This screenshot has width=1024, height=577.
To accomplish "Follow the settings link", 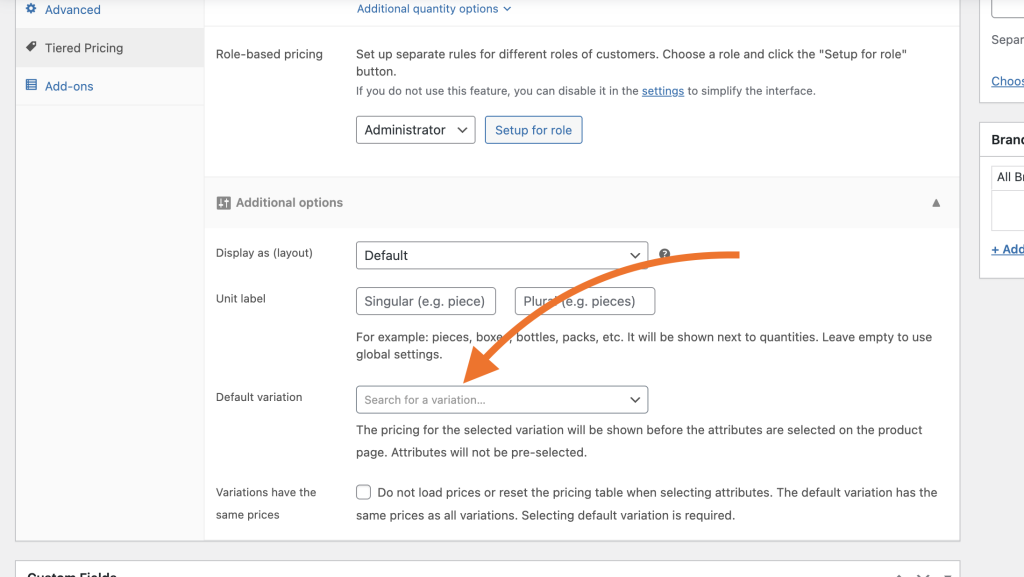I will tap(663, 91).
